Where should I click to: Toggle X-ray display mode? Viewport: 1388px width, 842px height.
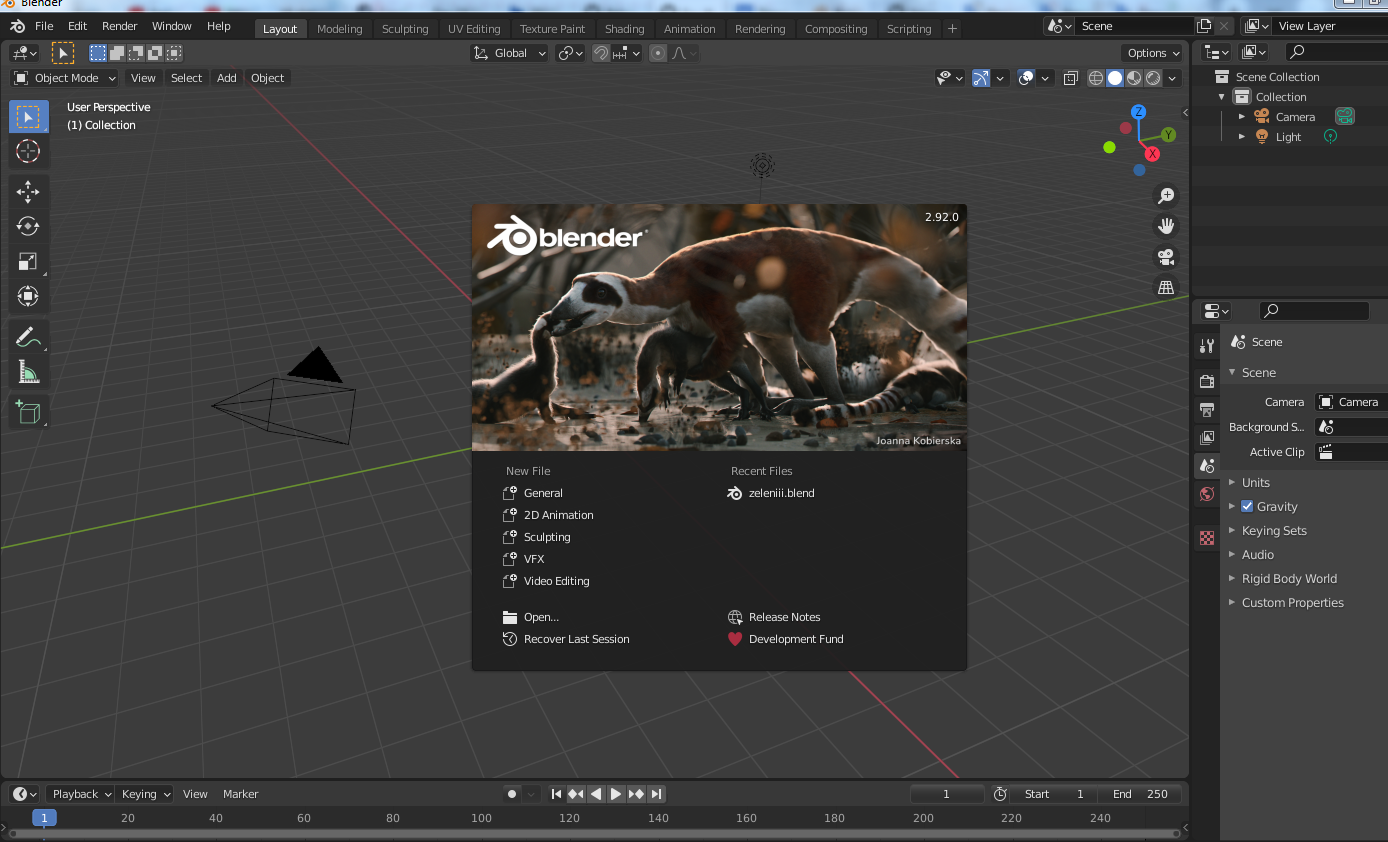1071,78
